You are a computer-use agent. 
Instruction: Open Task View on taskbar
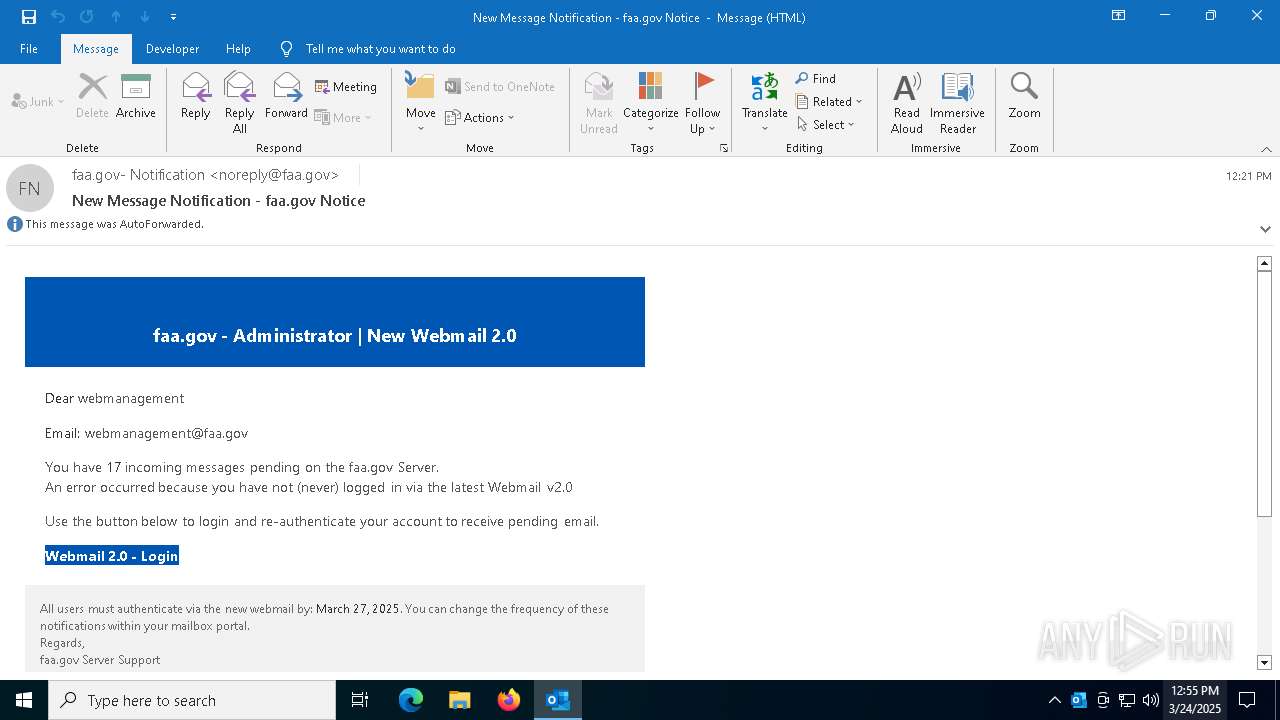pos(360,700)
